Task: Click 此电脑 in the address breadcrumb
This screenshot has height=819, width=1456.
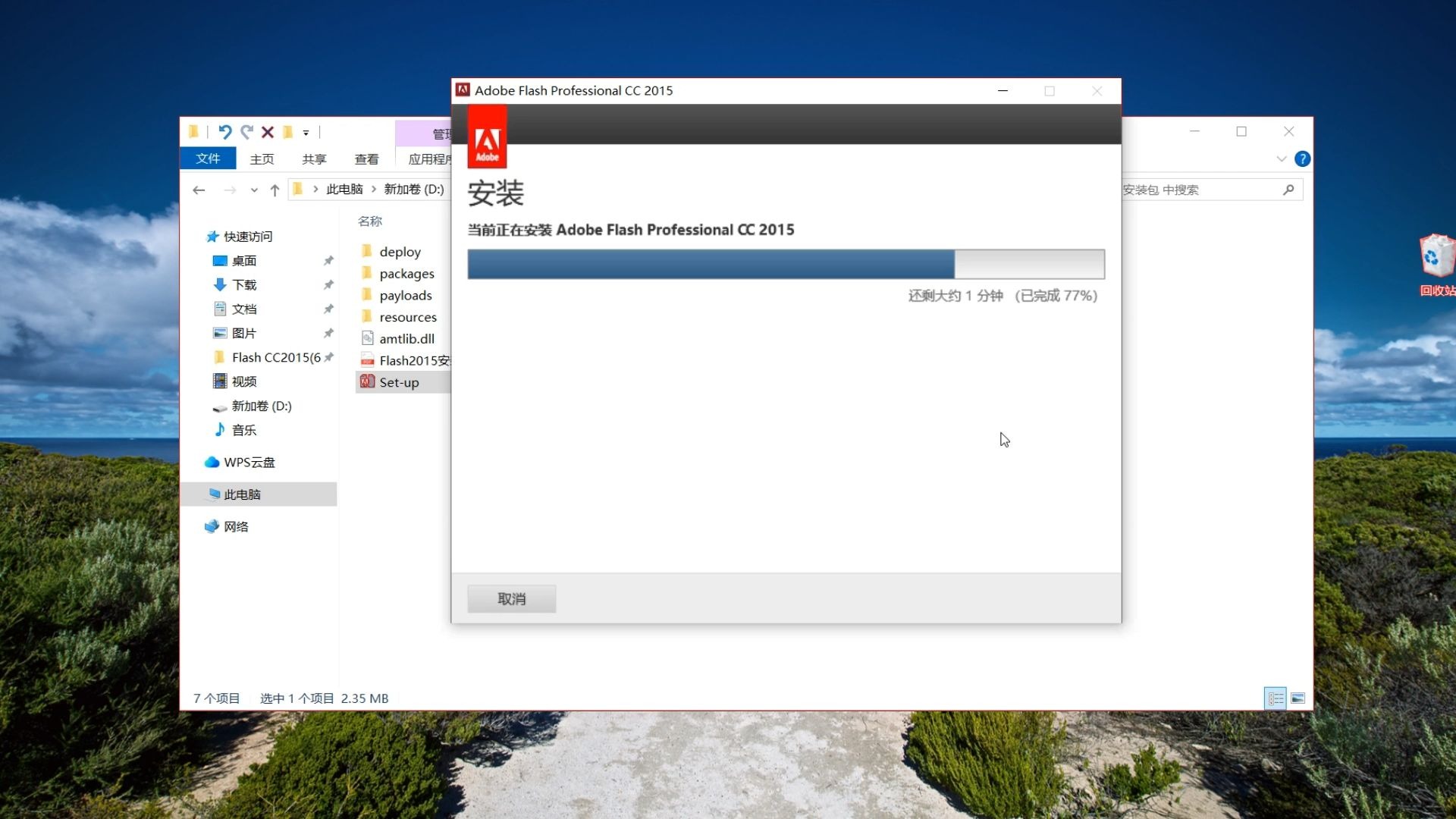Action: (x=344, y=189)
